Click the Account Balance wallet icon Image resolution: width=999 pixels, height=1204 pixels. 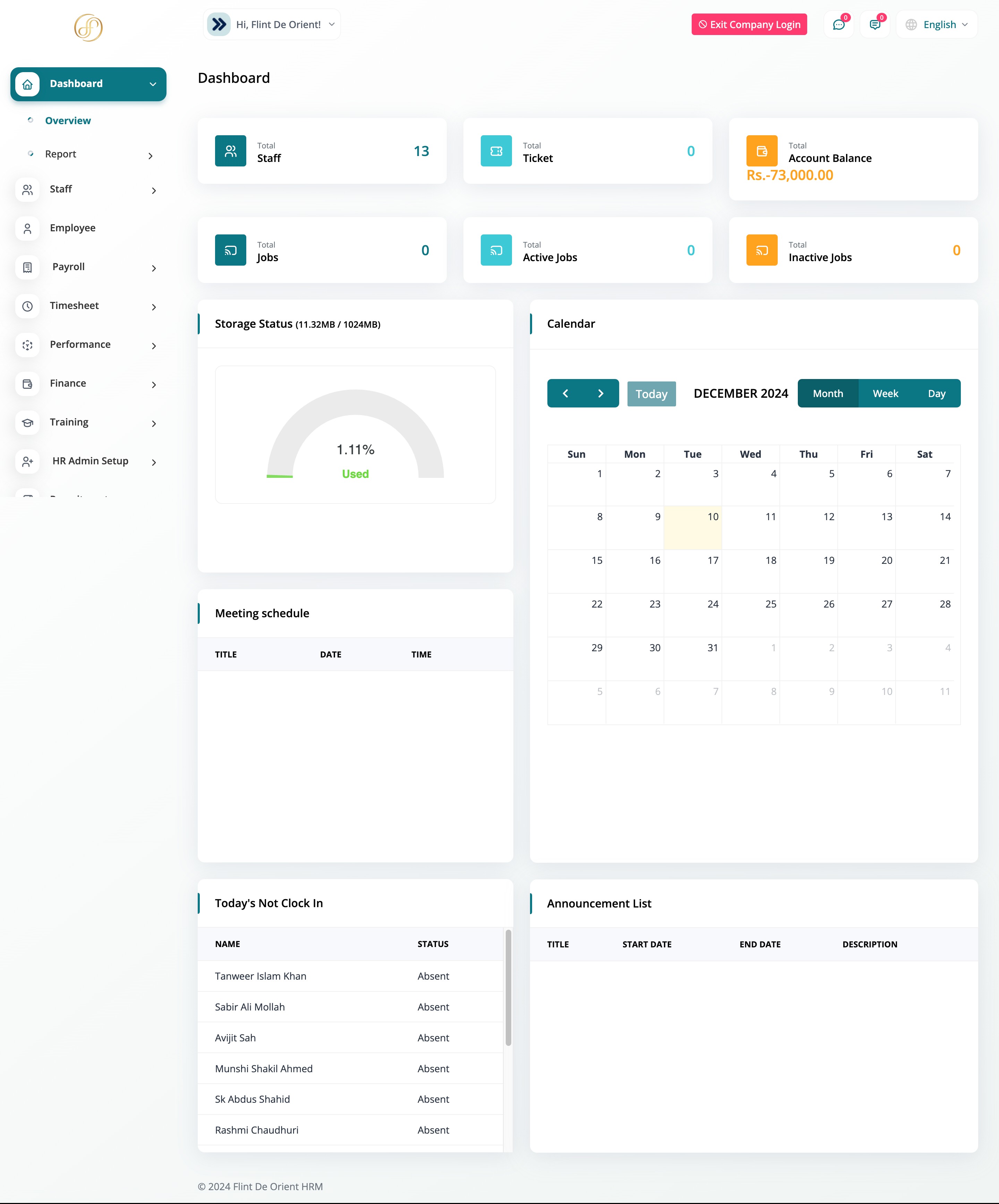point(762,151)
